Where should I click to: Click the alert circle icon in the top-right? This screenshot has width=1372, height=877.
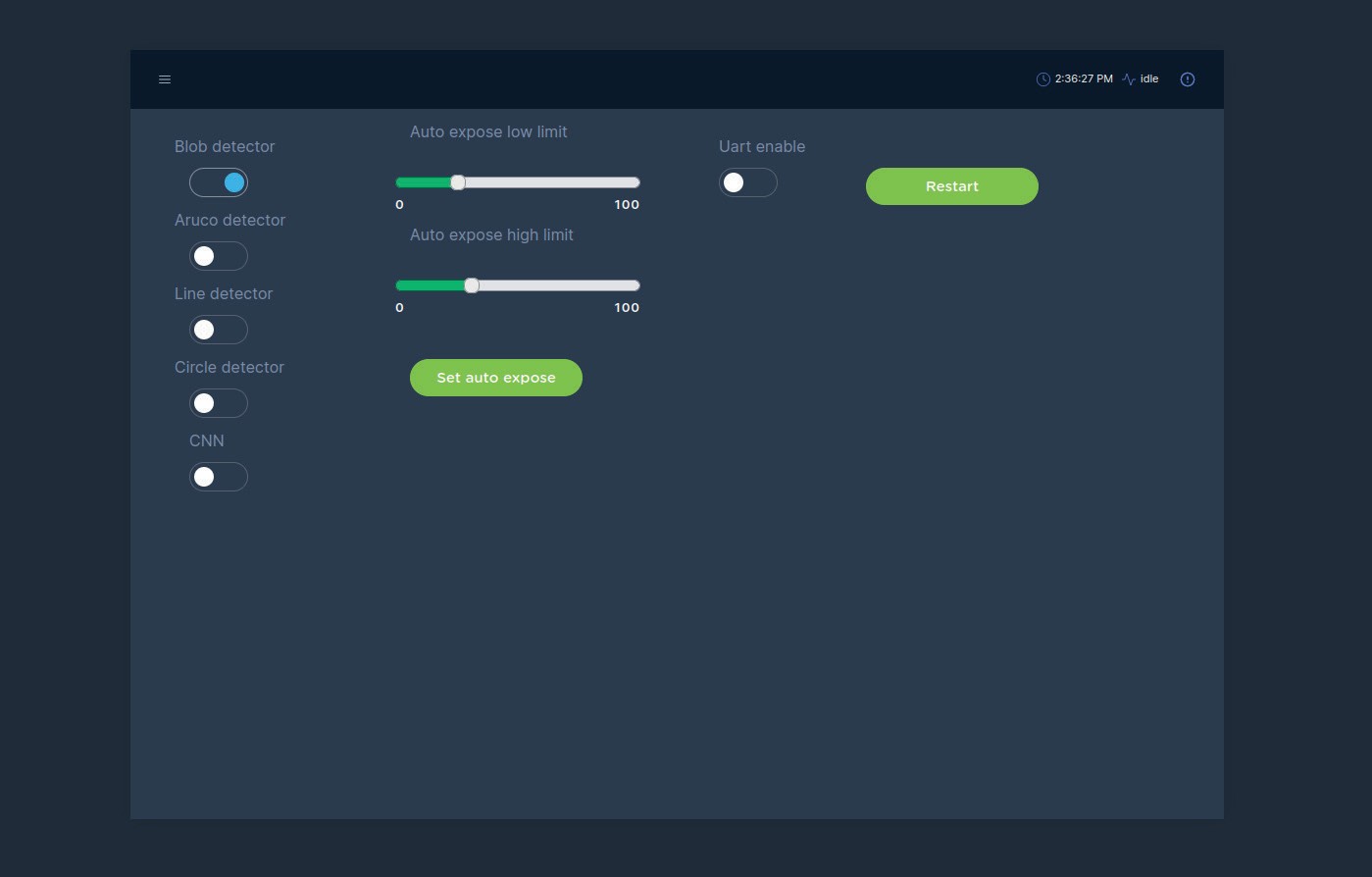tap(1188, 79)
